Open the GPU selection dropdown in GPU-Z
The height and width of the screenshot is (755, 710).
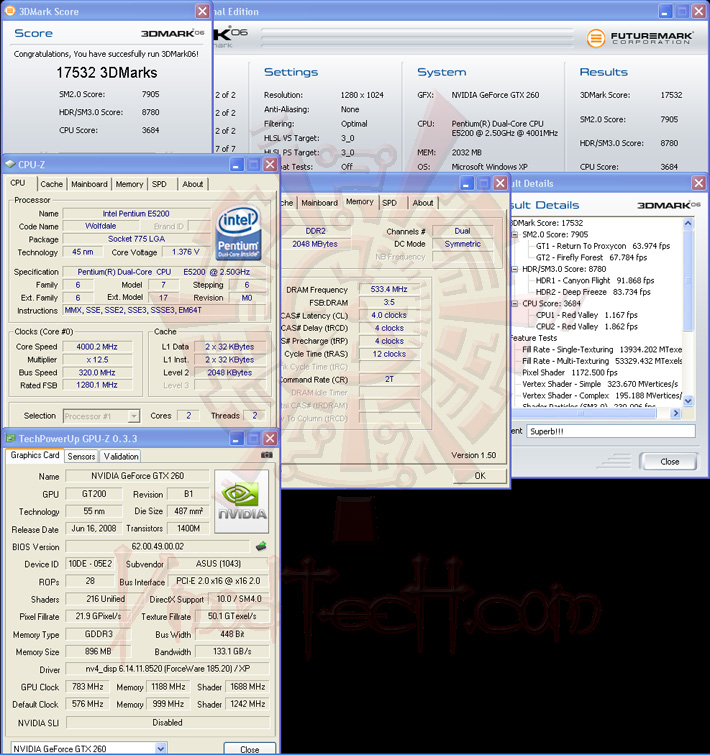click(161, 748)
